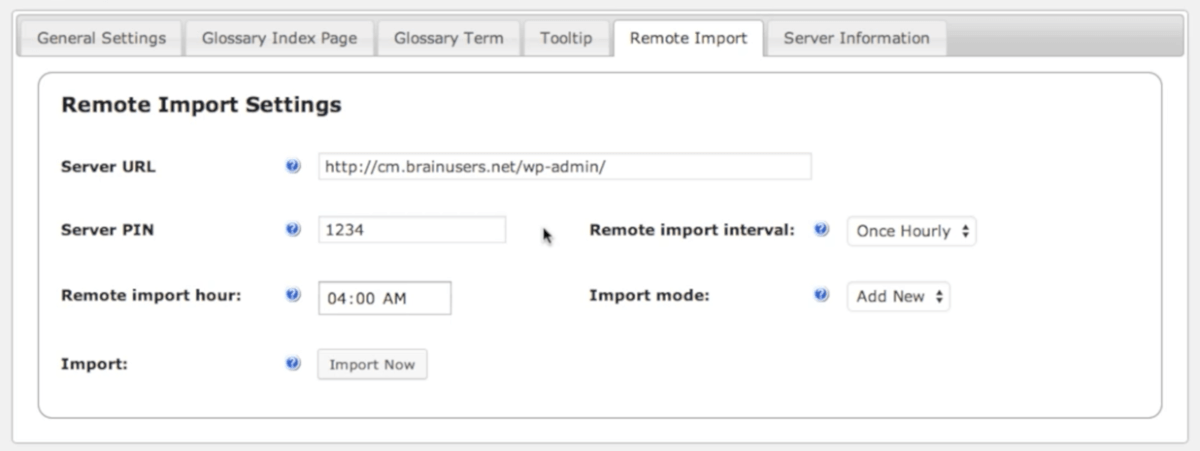Click the help icon beside Server PIN
Image resolution: width=1200 pixels, height=451 pixels.
point(293,230)
